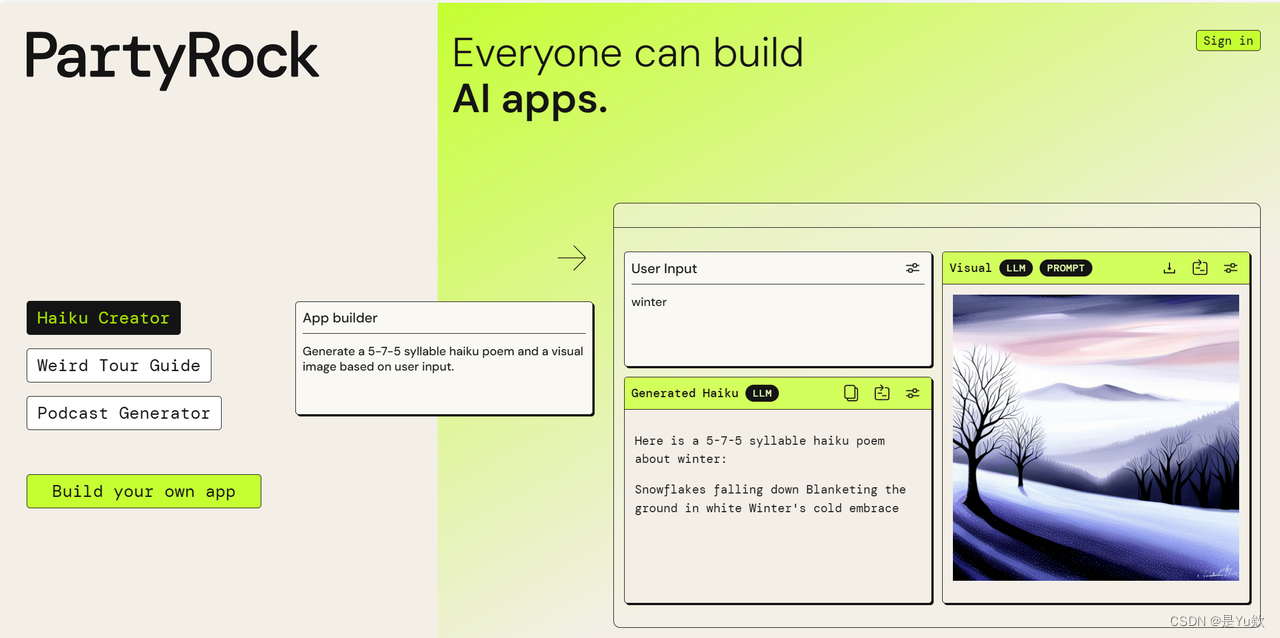Open the edit sliders icon in Visual widget
1280x638 pixels.
coord(1230,268)
